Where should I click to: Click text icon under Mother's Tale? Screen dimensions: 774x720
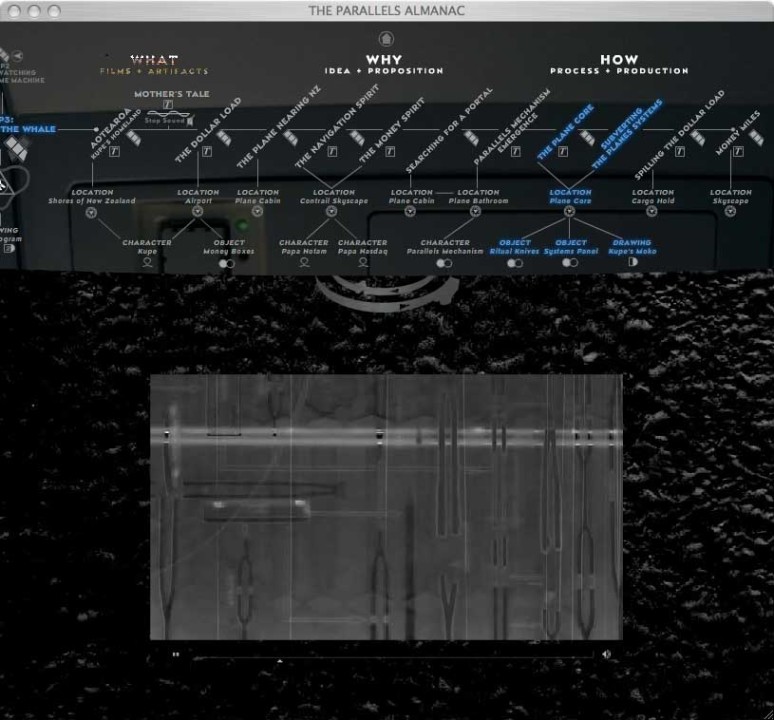point(168,105)
